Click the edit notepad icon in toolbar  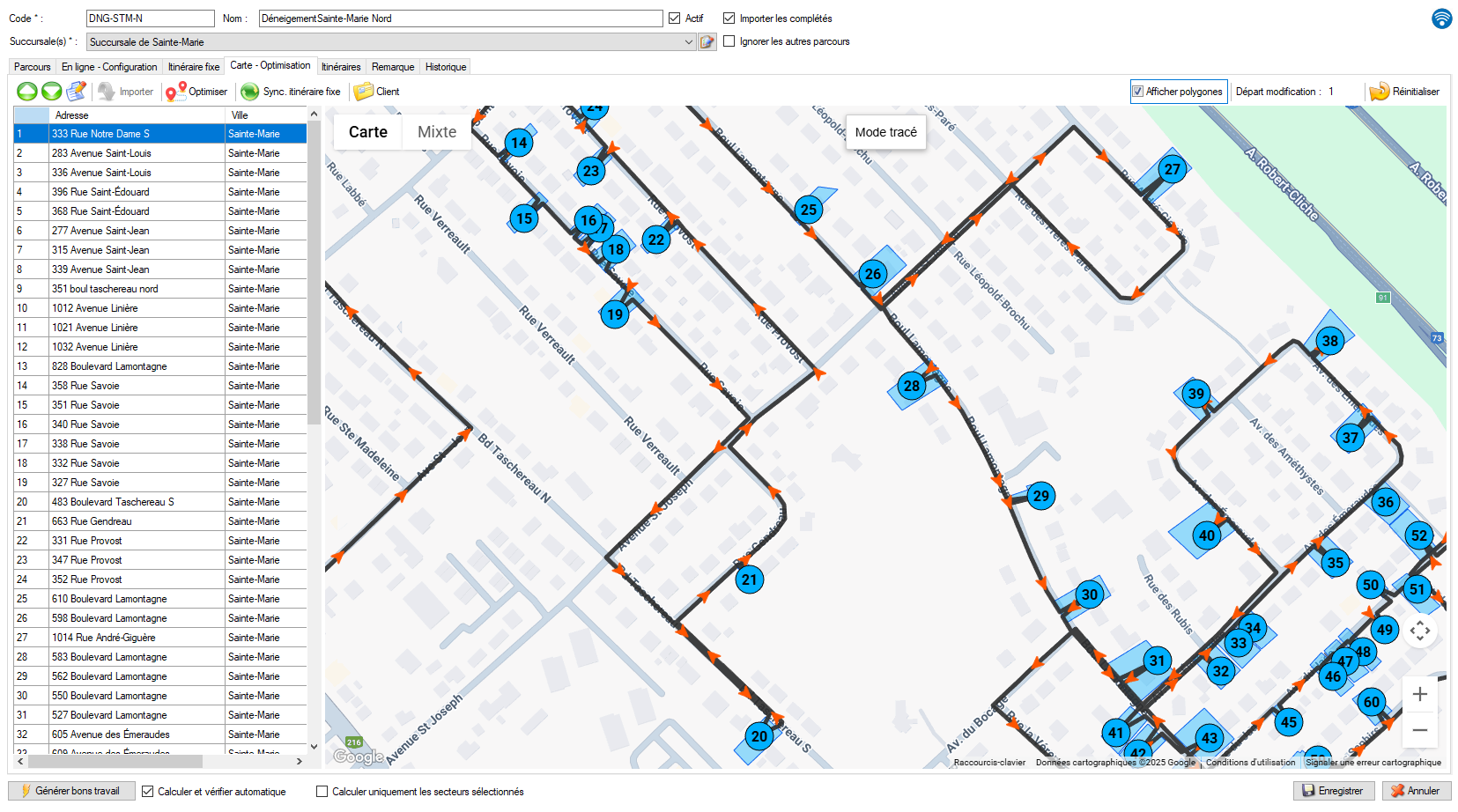[77, 92]
